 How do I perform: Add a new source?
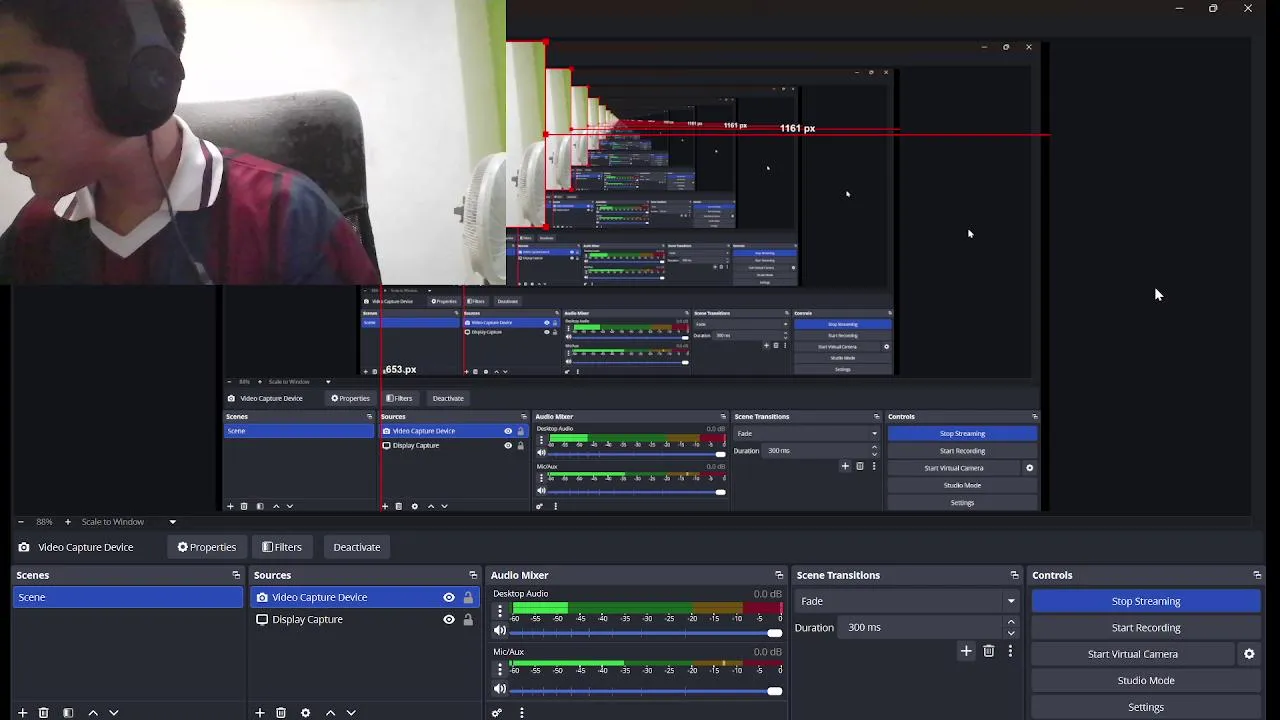tap(260, 713)
